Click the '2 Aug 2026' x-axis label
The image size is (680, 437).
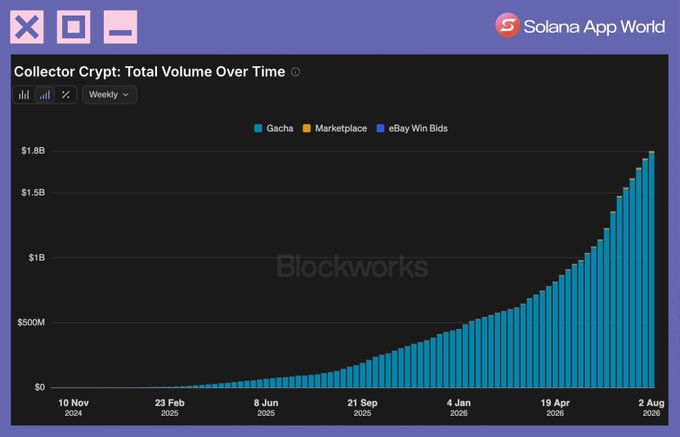pos(651,408)
